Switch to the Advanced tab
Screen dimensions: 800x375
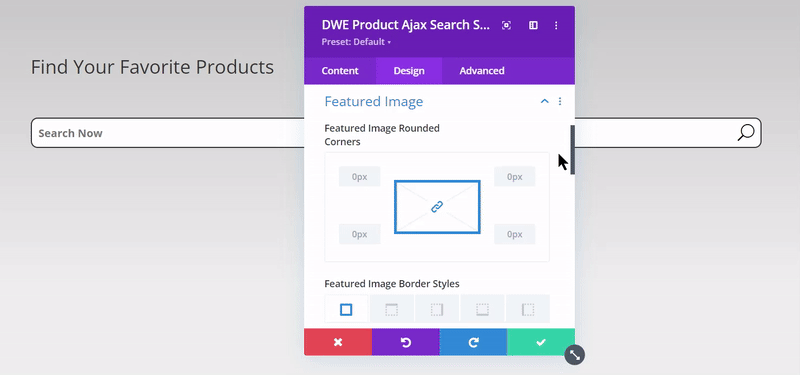[482, 71]
